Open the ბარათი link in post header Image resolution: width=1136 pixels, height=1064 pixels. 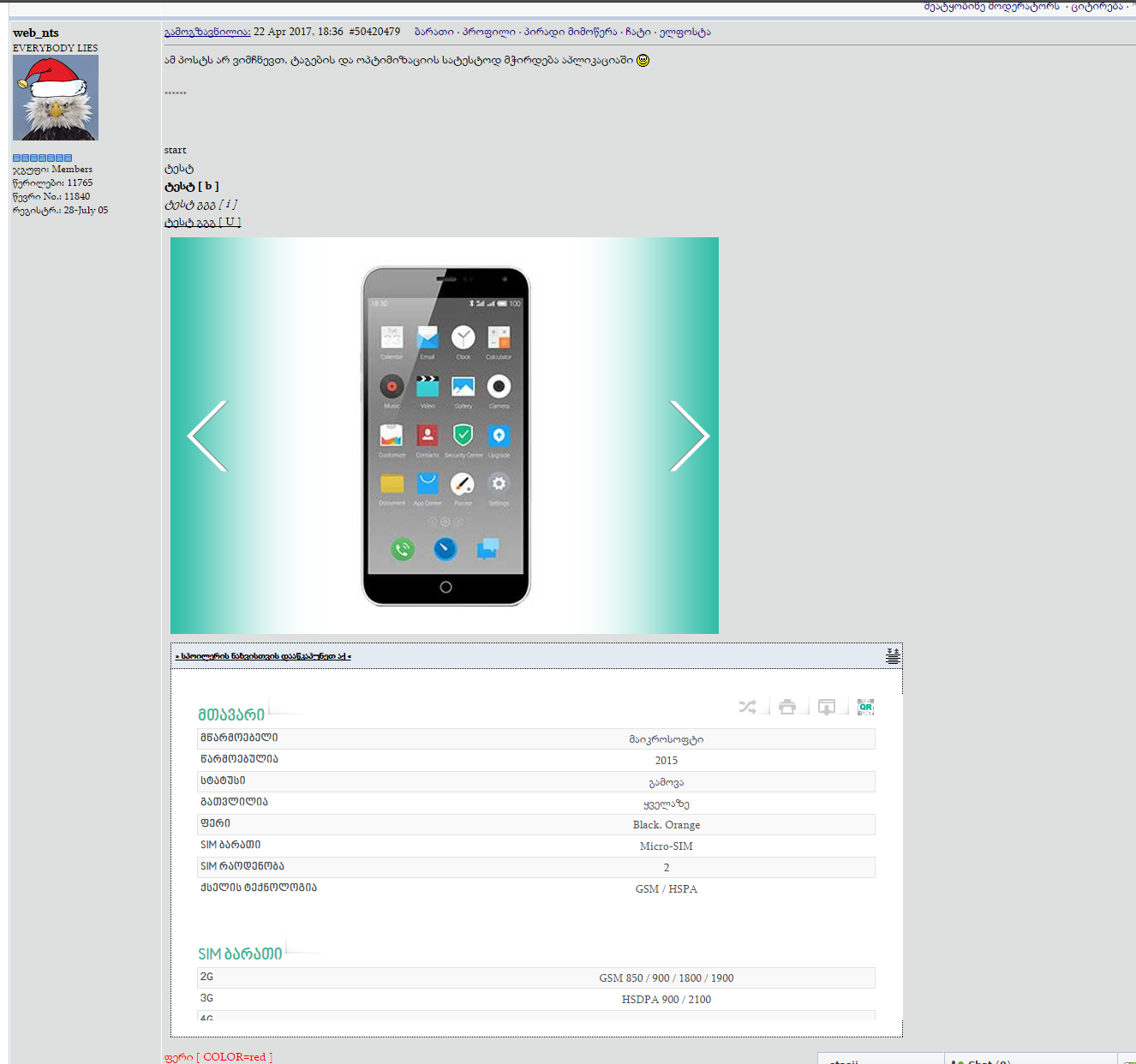pyautogui.click(x=433, y=32)
